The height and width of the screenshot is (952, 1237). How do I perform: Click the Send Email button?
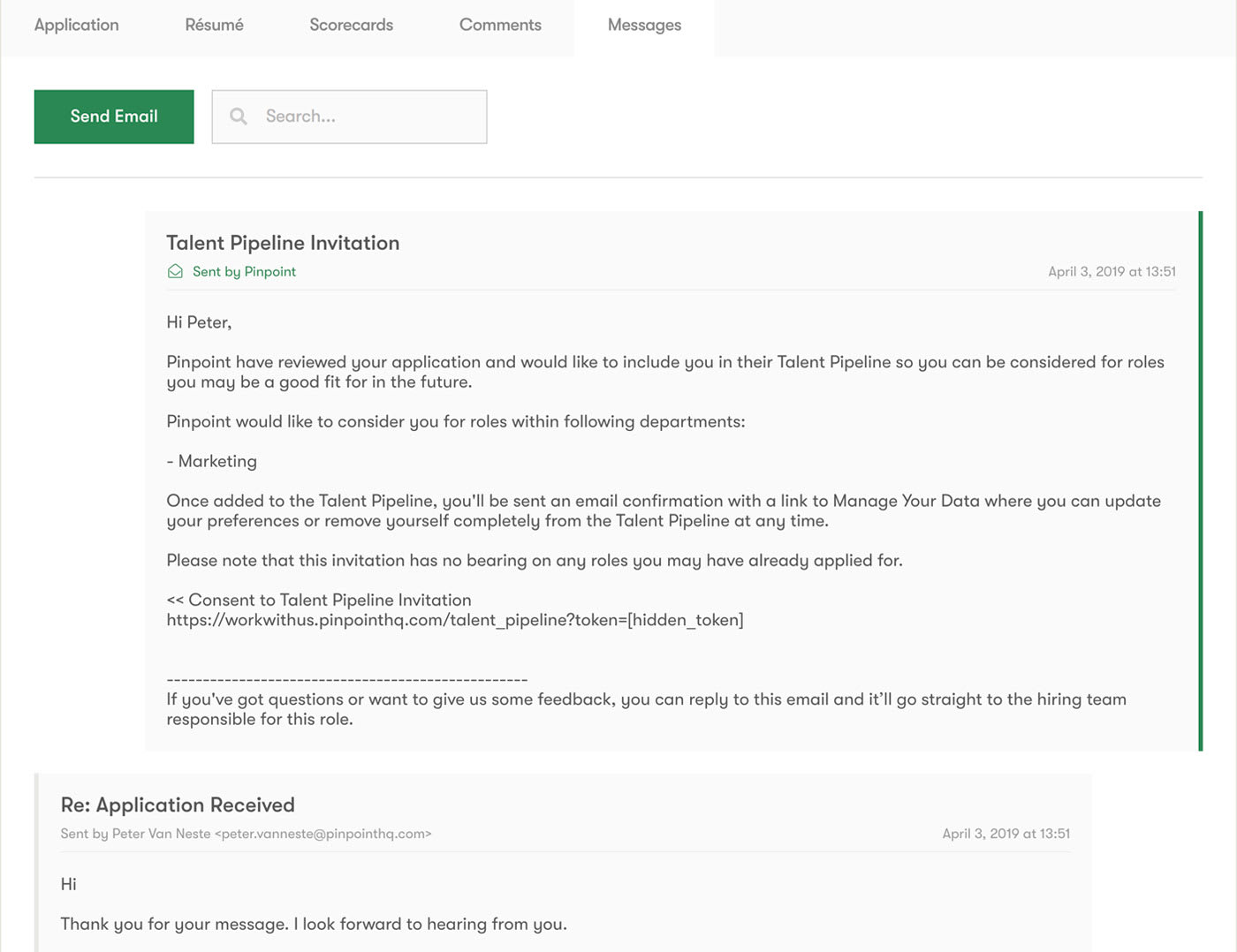click(114, 117)
